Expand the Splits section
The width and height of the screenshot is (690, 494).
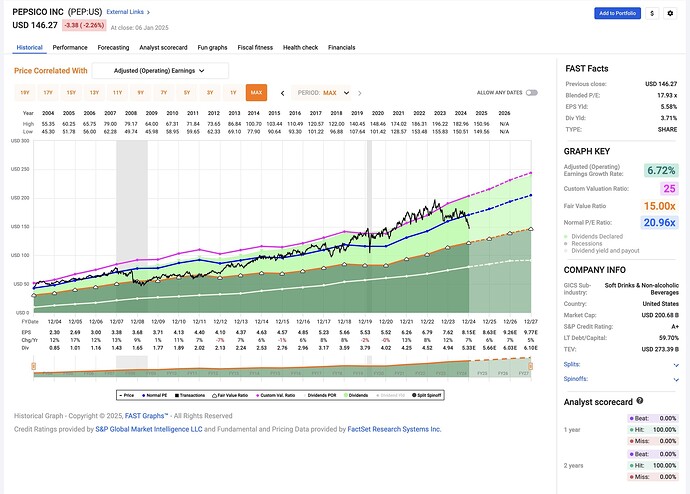click(x=621, y=365)
